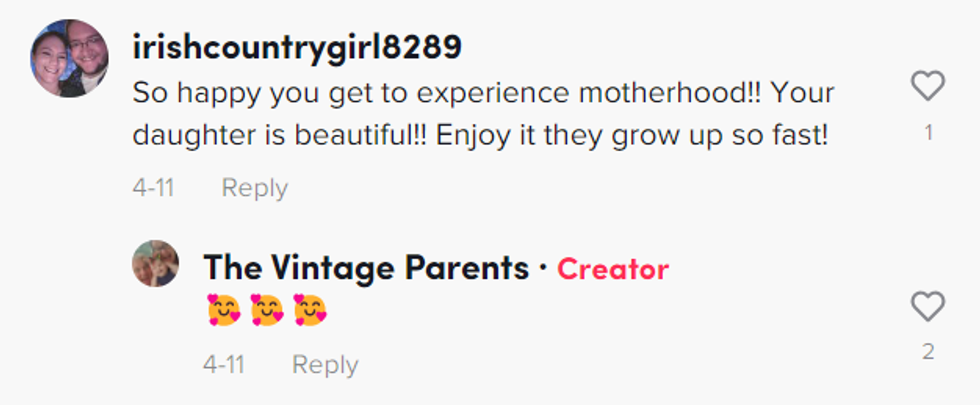Click the last smiling hearts emoji
This screenshot has height=405, width=980.
[x=311, y=311]
